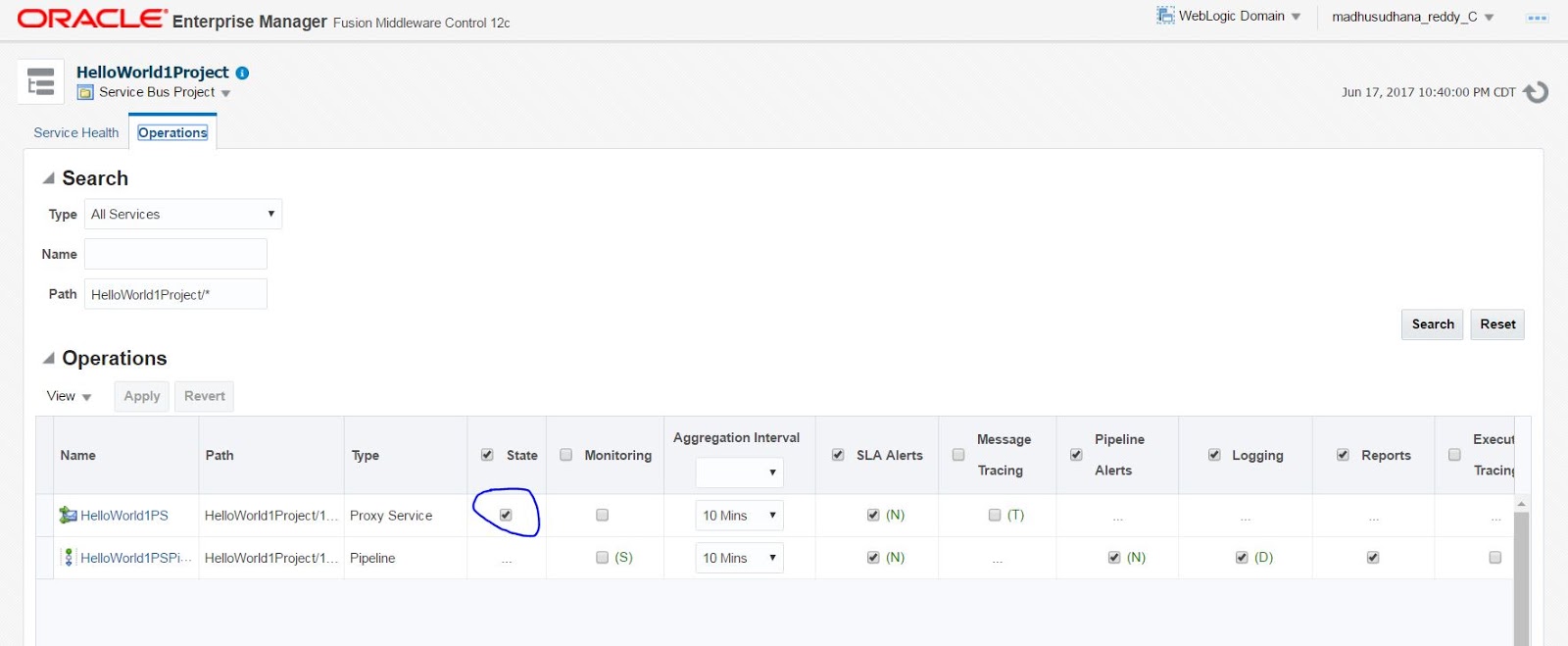
Task: Enable Execution Tracing for the Pipeline row
Action: pyautogui.click(x=1494, y=557)
